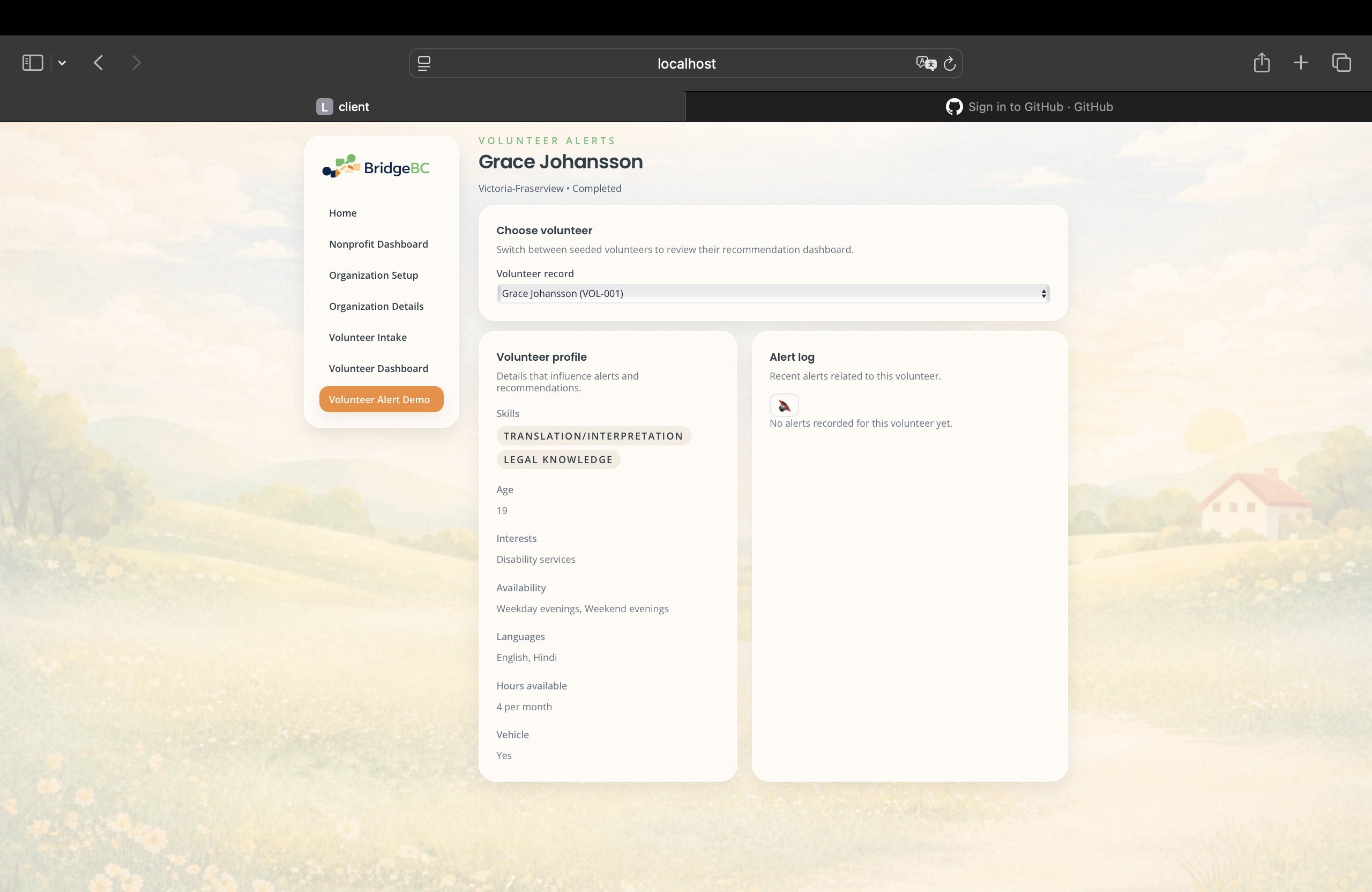Screen dimensions: 1372x892
Task: Select the client browser tab
Action: point(342,107)
